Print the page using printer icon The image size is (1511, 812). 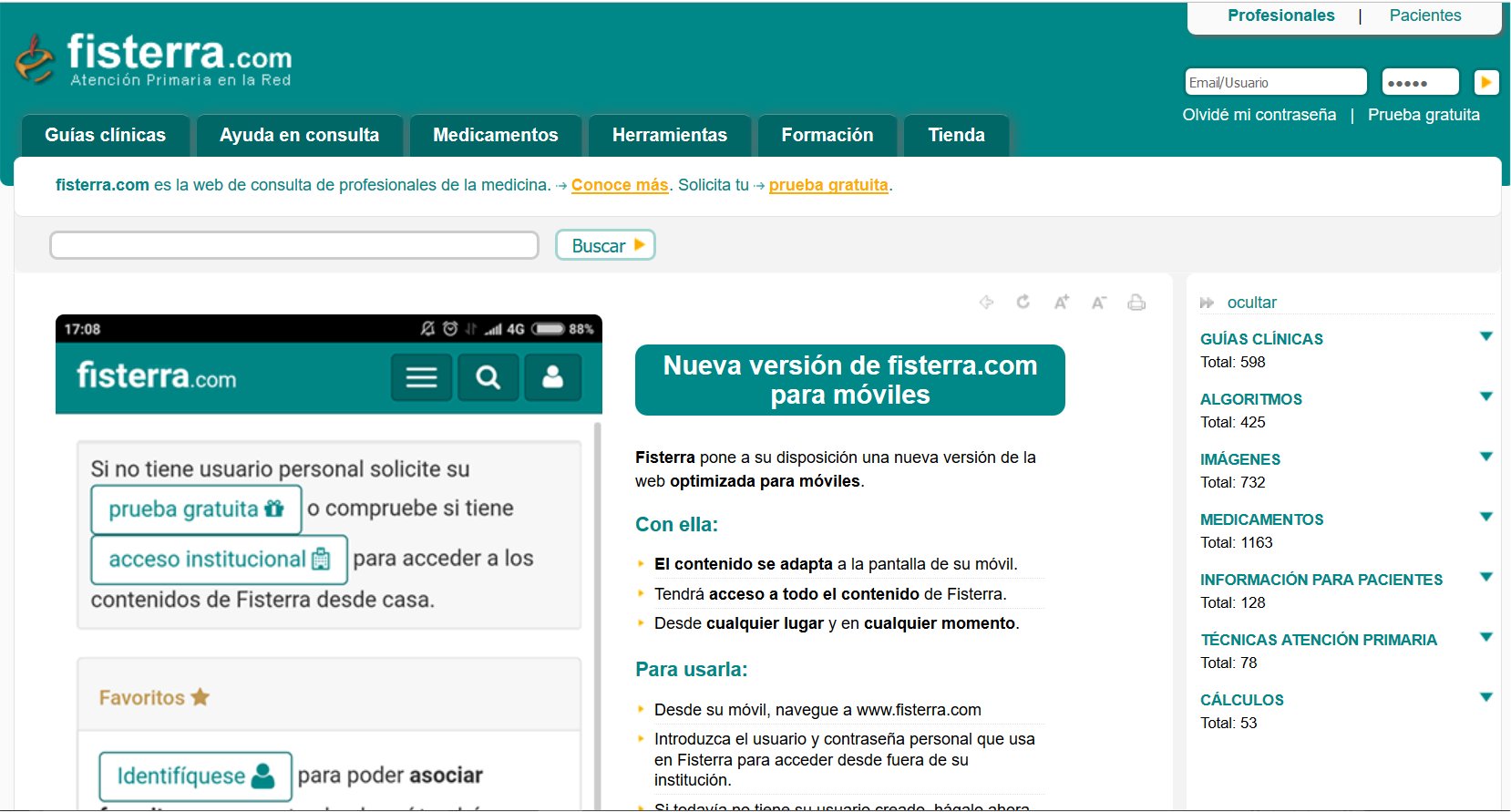(1136, 303)
